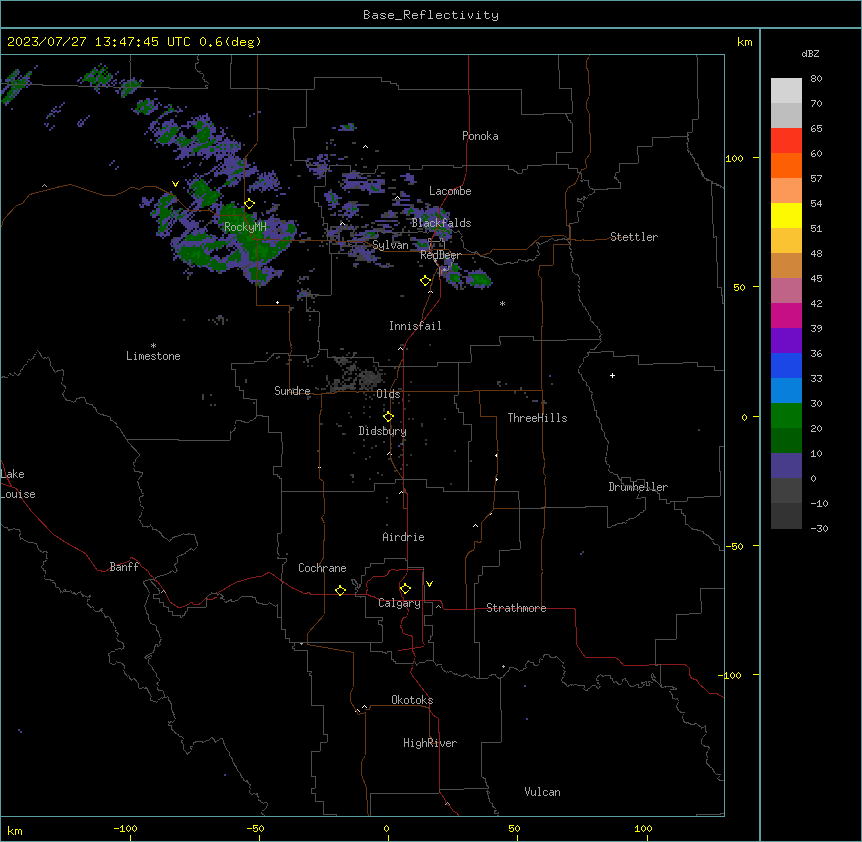
Task: Click the km label at bottom left
Action: [x=15, y=830]
